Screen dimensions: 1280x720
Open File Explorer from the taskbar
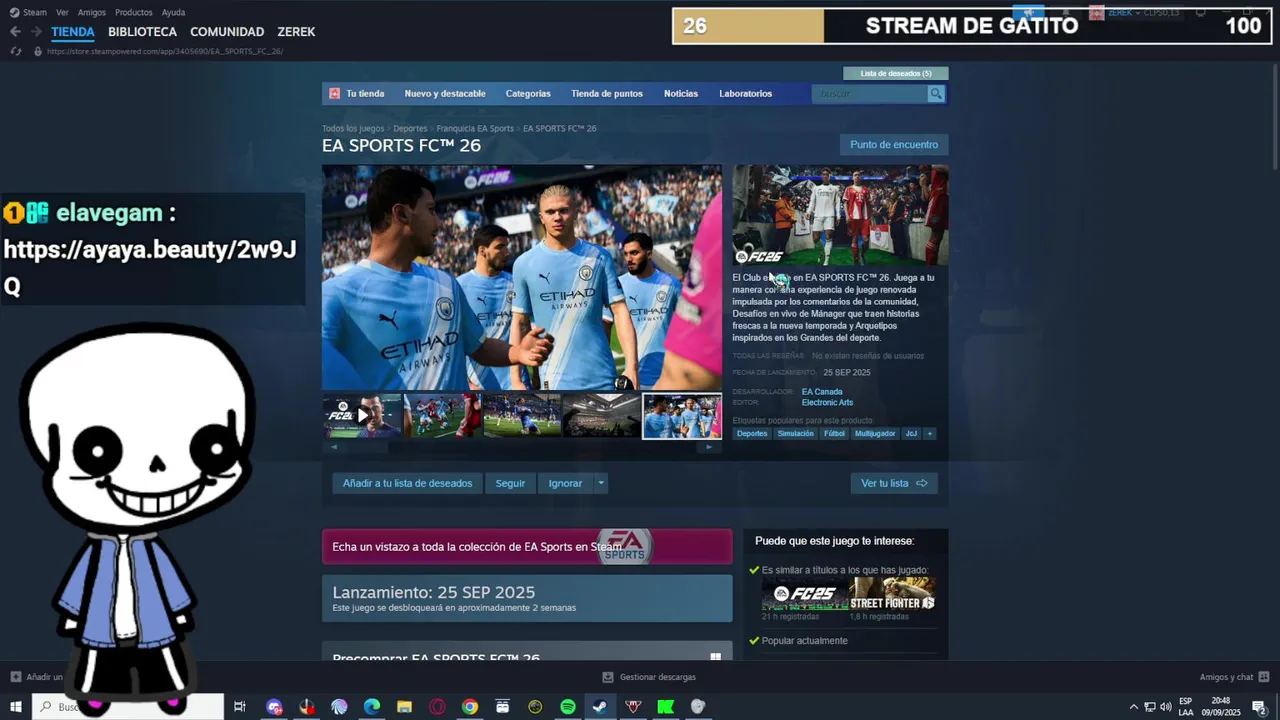coord(404,707)
